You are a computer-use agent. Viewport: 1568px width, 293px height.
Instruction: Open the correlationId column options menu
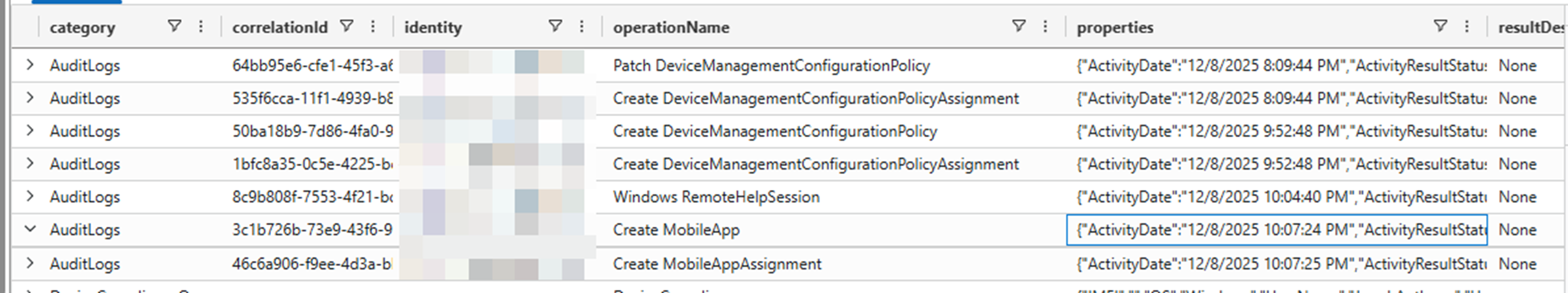373,26
